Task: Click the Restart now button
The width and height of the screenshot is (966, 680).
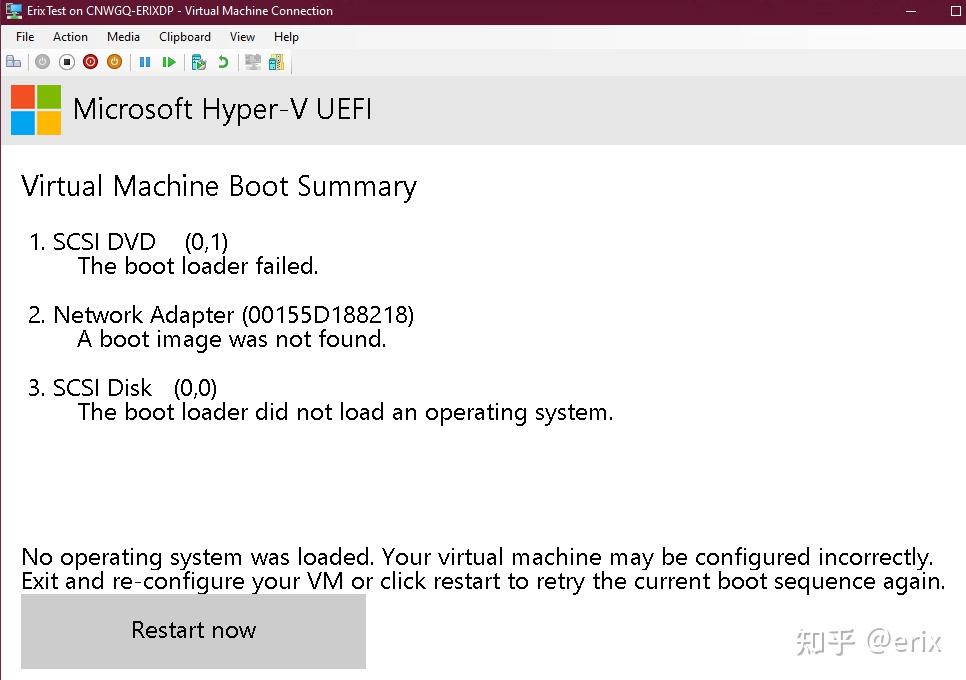Action: [193, 631]
